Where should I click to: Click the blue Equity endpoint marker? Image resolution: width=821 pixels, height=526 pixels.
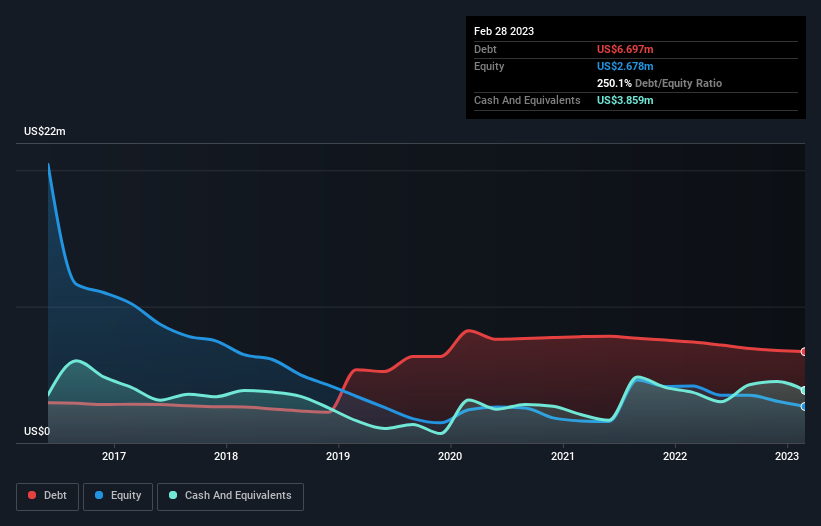point(804,406)
